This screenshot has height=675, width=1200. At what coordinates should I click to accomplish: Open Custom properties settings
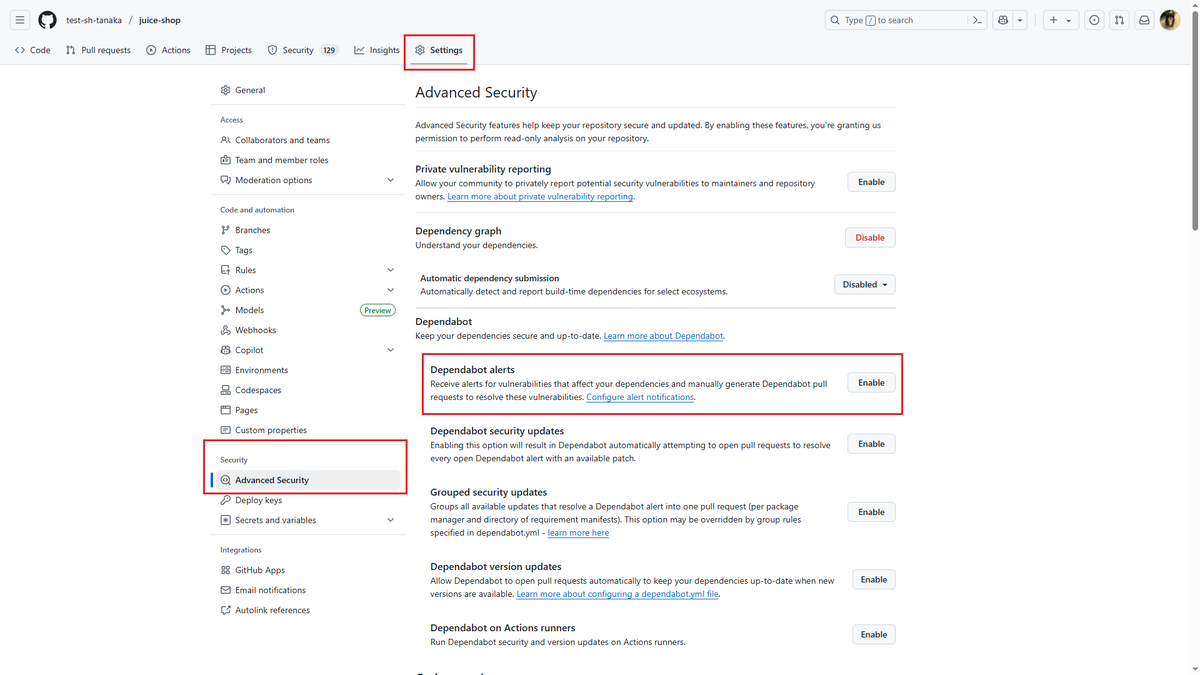pos(307,430)
